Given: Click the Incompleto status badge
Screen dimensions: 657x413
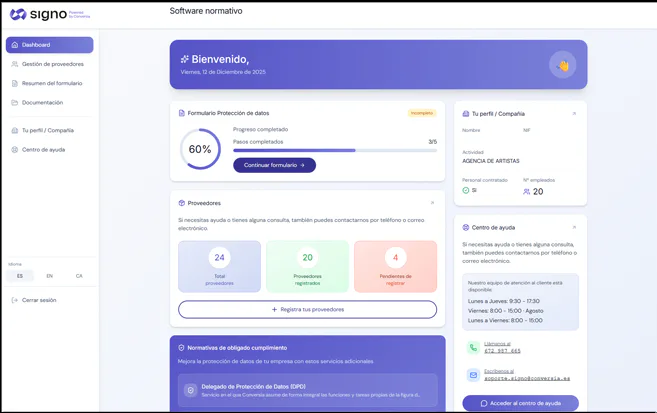Looking at the screenshot, I should pos(422,113).
